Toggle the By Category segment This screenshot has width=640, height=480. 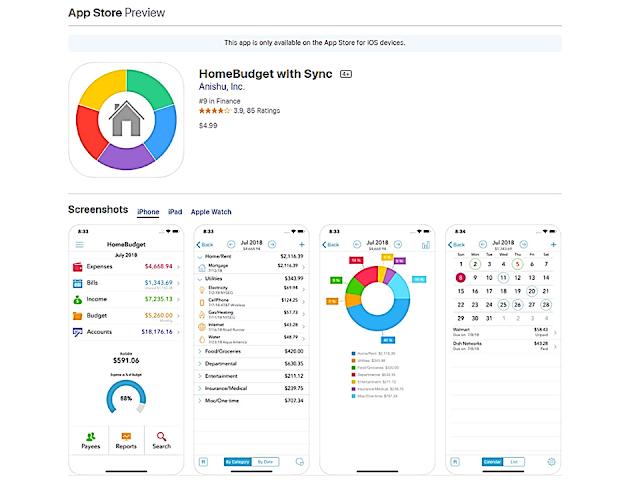click(238, 462)
